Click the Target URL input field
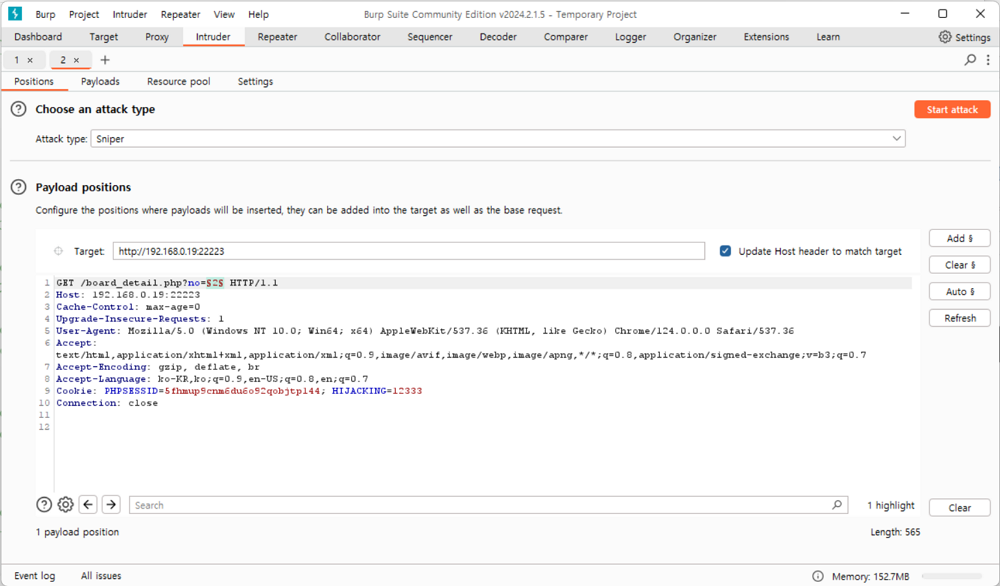 409,251
